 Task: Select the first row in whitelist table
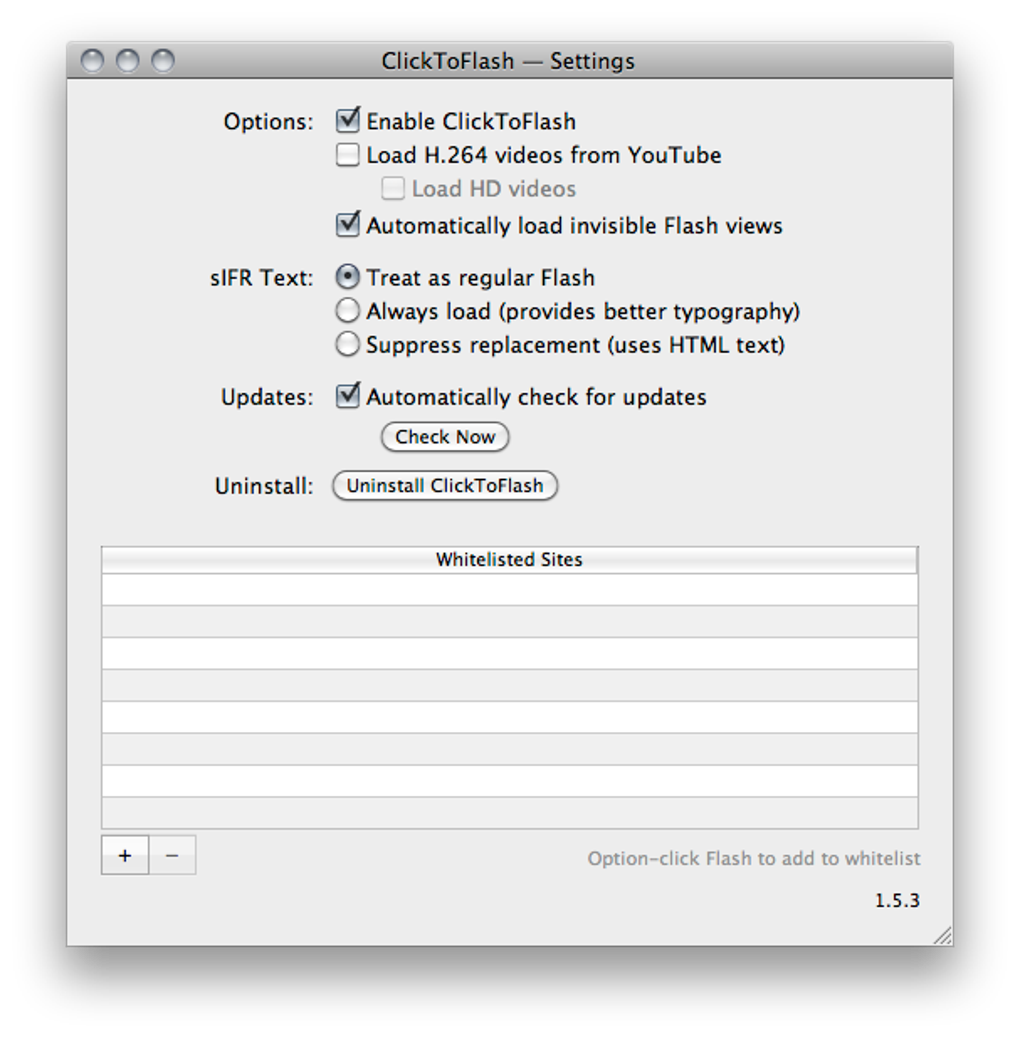pos(510,589)
